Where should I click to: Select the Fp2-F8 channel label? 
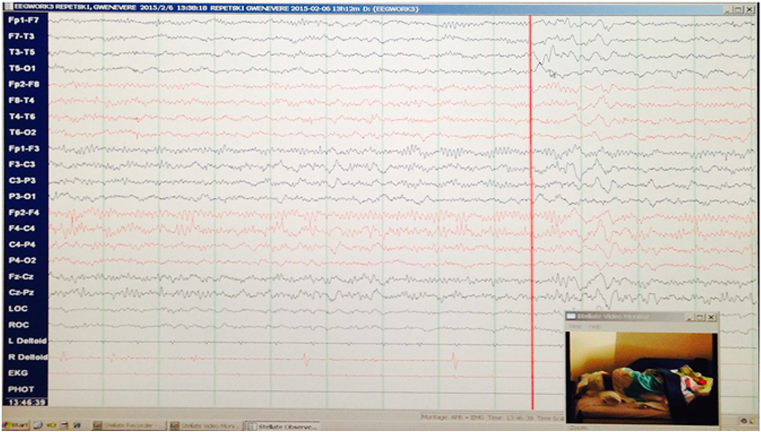pos(23,84)
